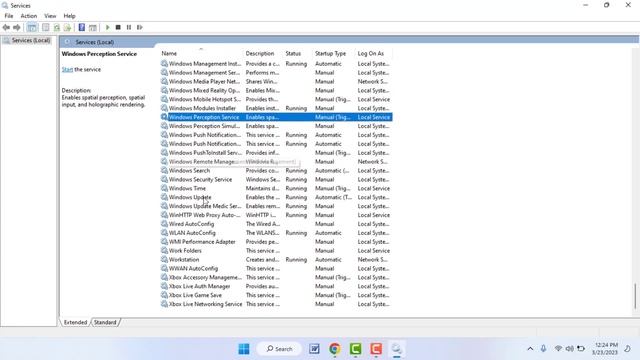
Task: Show hidden system tray icons chevron
Action: [530, 349]
